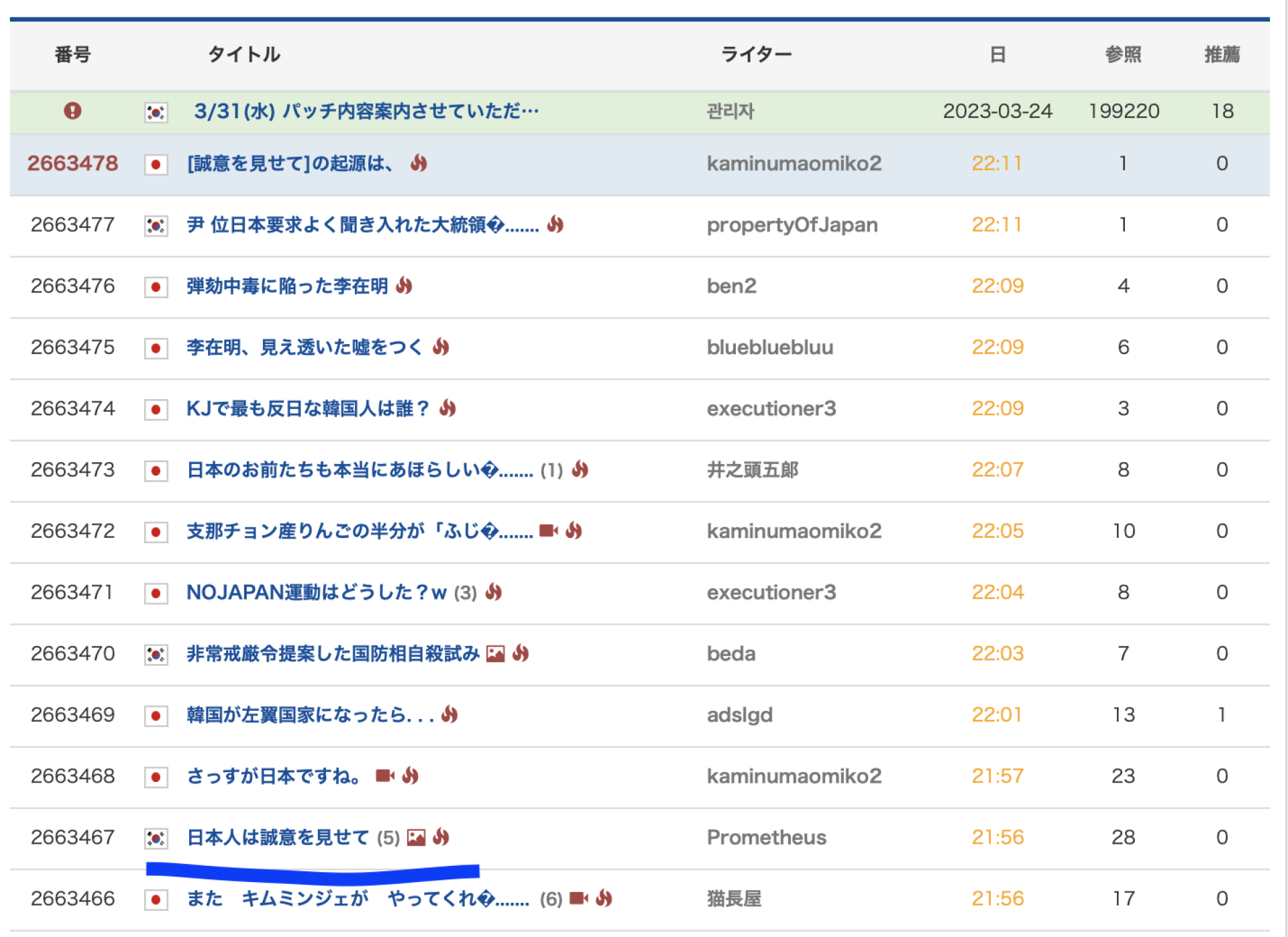The image size is (1288, 937).
Task: Click the 推薦 column header
Action: pos(1222,54)
